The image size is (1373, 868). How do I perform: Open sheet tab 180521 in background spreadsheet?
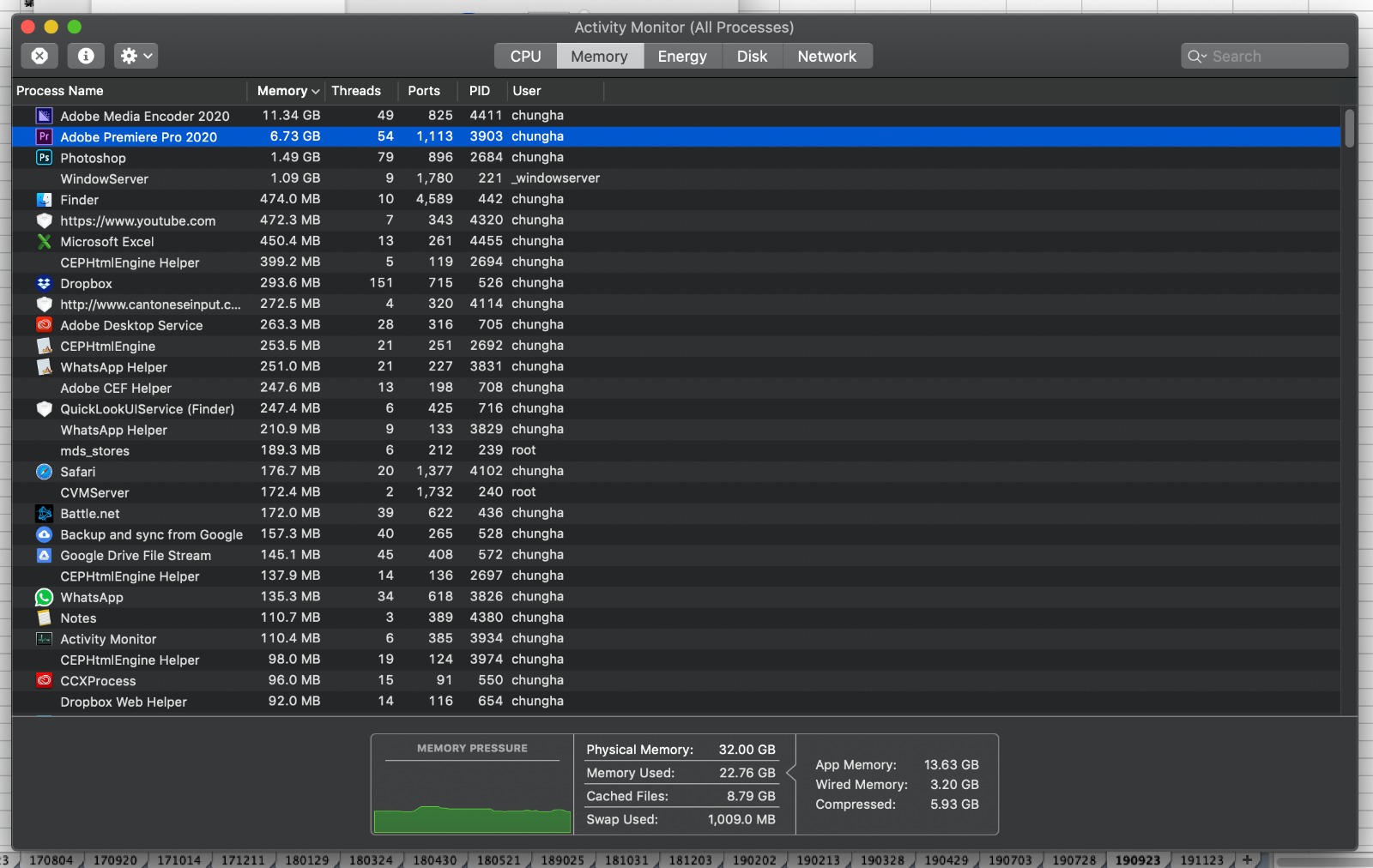499,859
